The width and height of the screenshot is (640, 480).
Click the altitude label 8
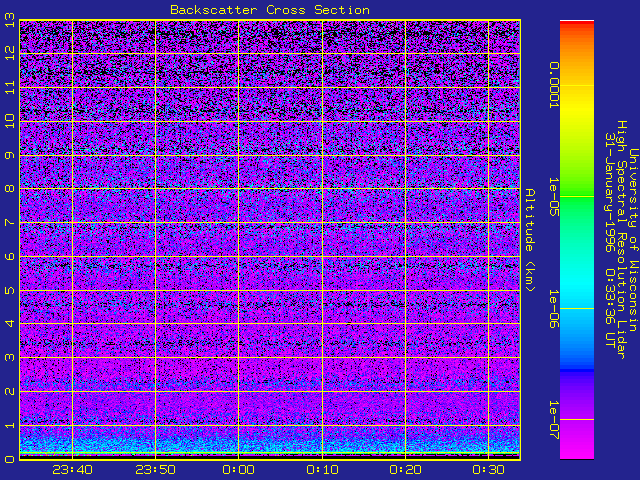10,189
